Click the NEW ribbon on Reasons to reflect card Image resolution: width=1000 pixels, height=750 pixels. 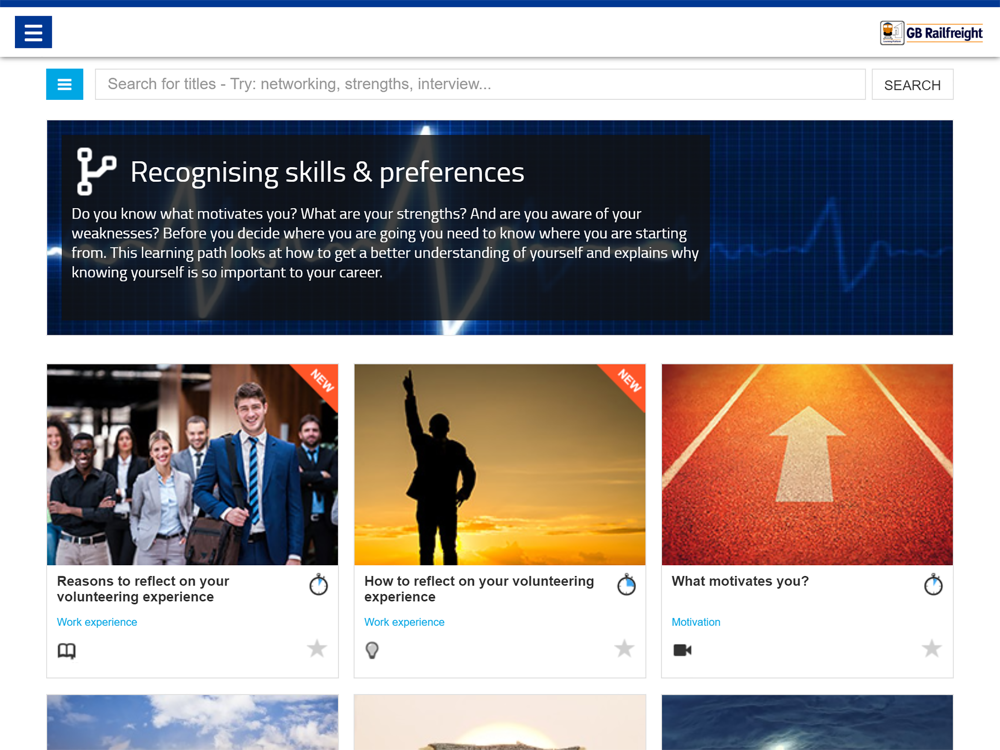pos(321,381)
